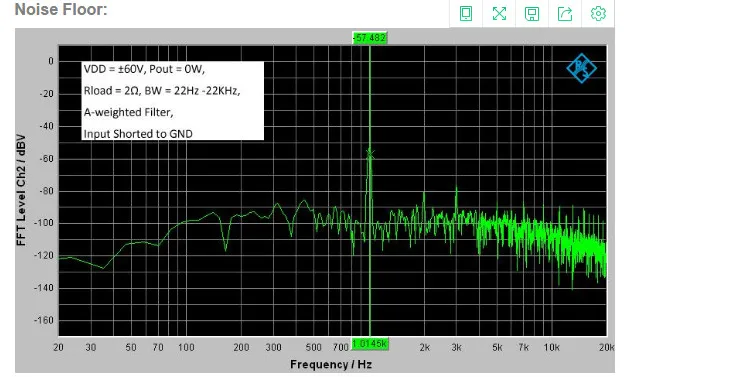Click the 'Input Shorted to GND' annotation
The image size is (729, 377).
[138, 134]
